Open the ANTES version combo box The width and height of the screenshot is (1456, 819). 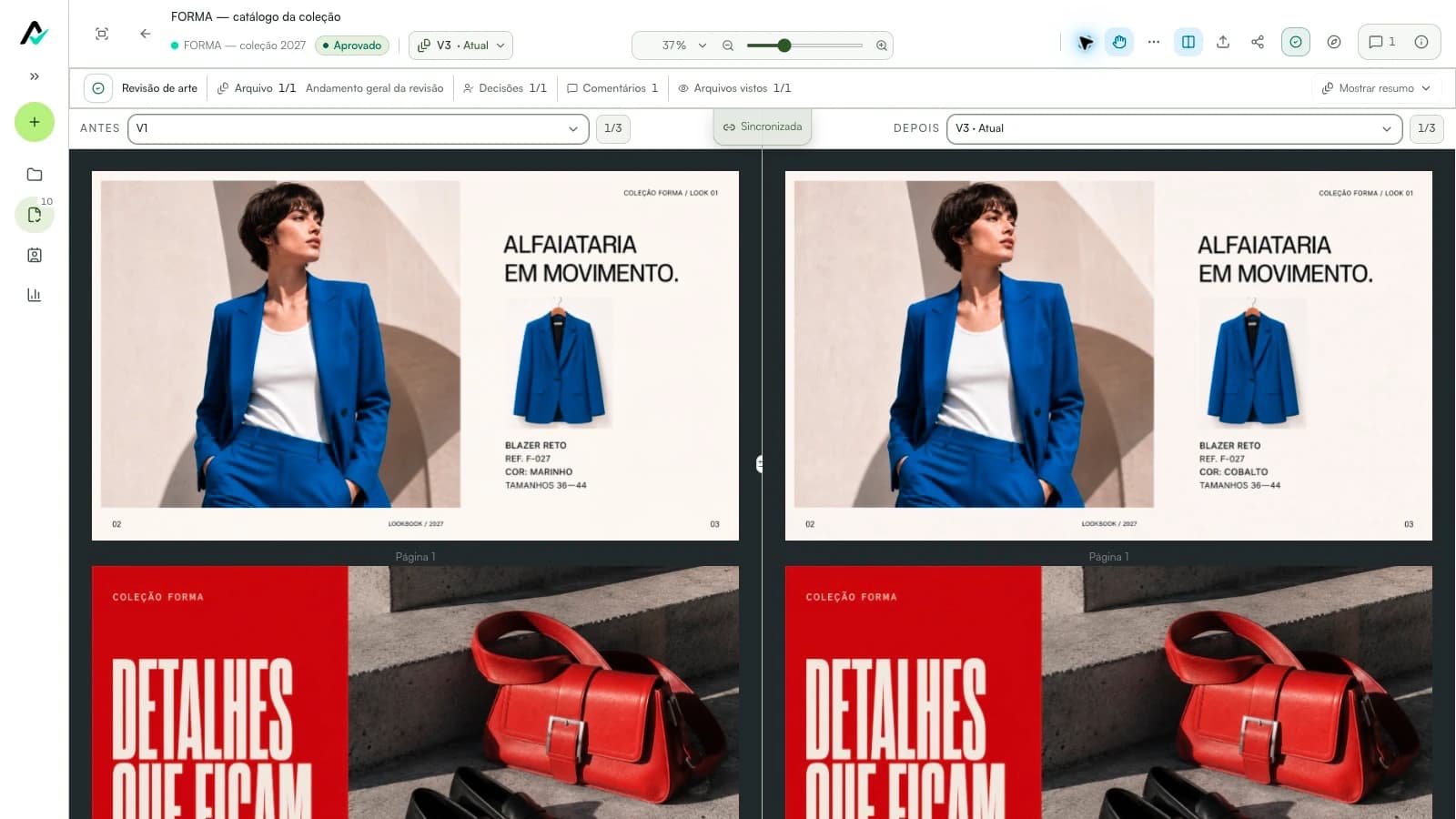click(x=359, y=128)
